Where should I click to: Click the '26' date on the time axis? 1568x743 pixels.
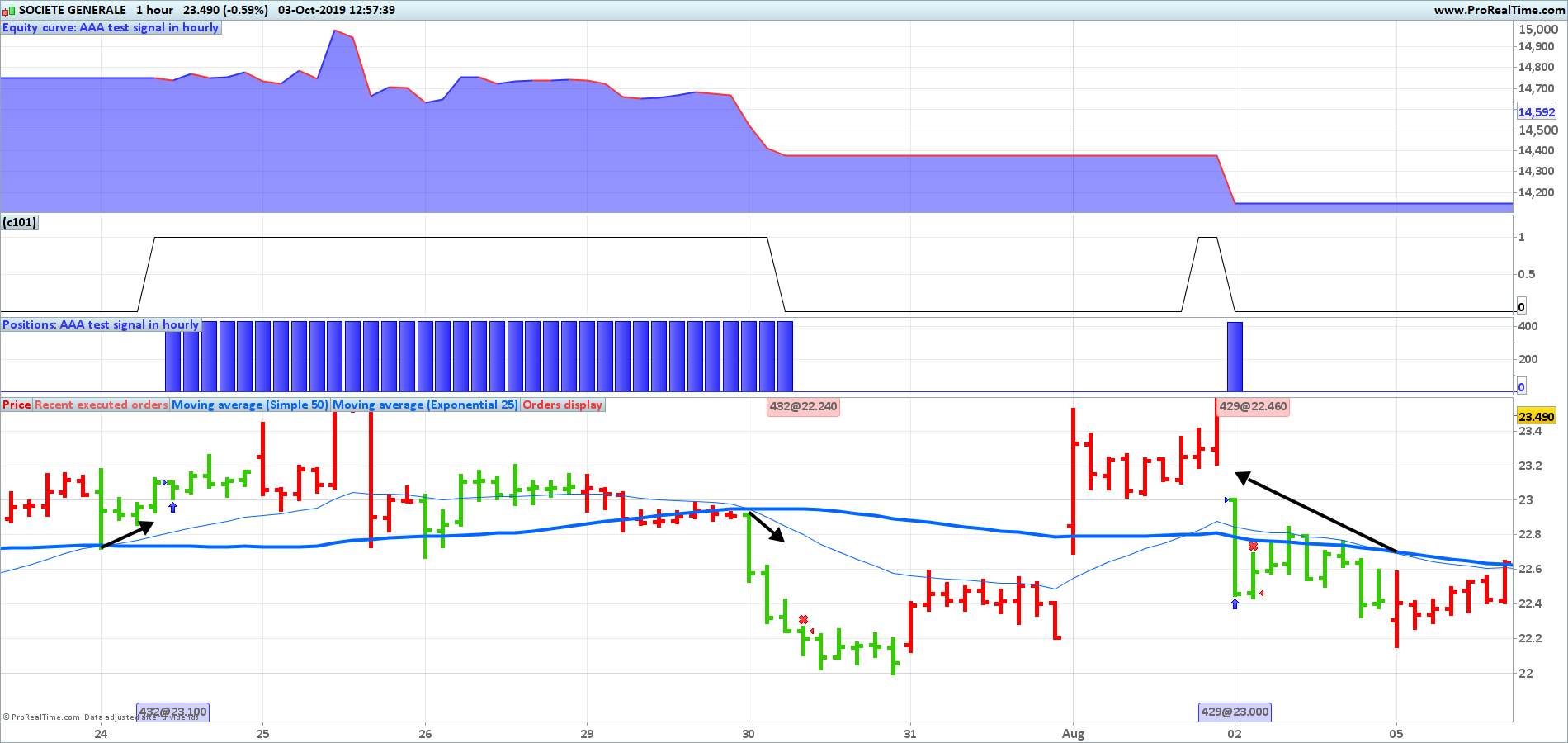[x=425, y=733]
